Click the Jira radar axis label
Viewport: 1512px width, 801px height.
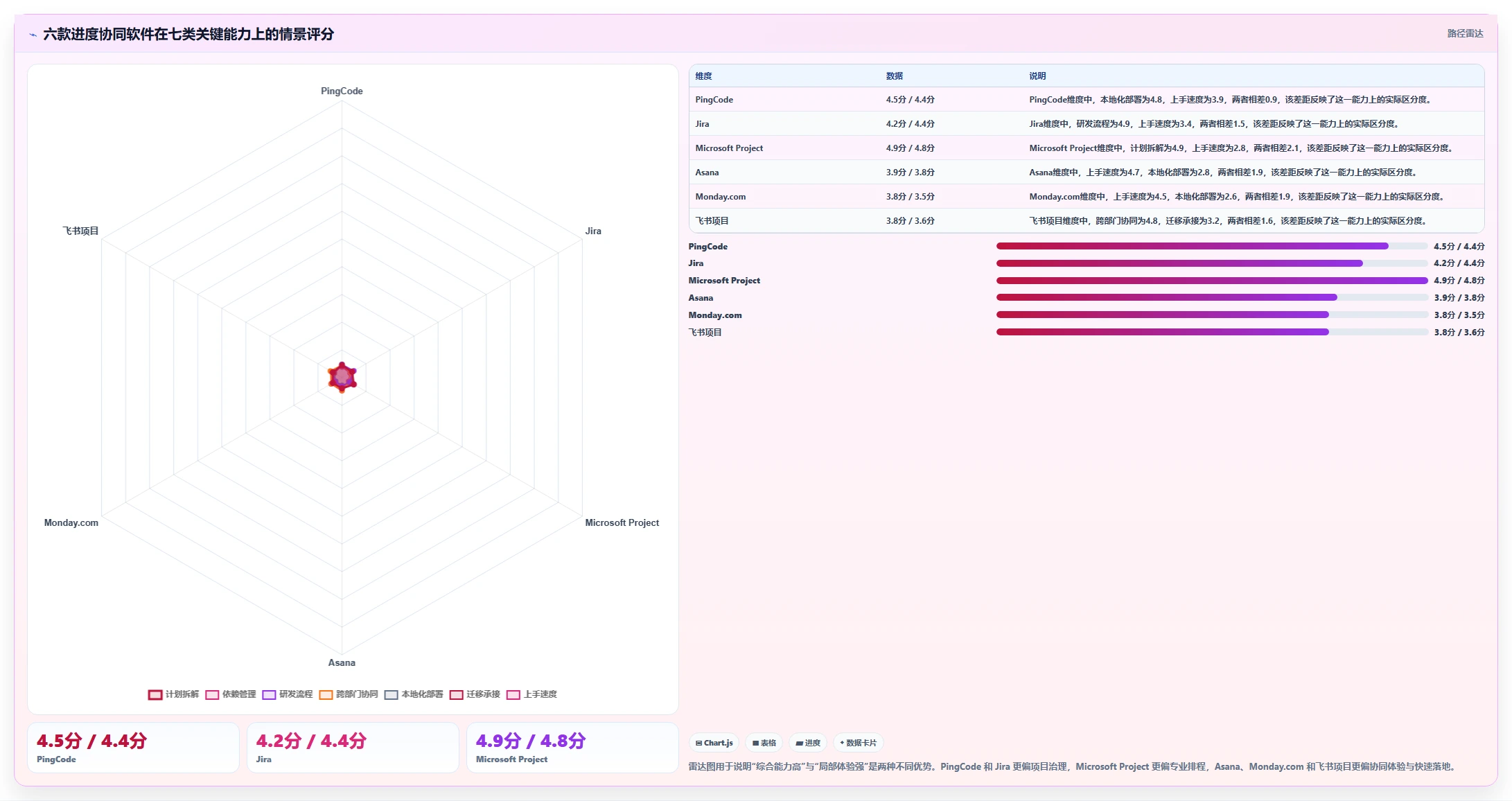593,231
